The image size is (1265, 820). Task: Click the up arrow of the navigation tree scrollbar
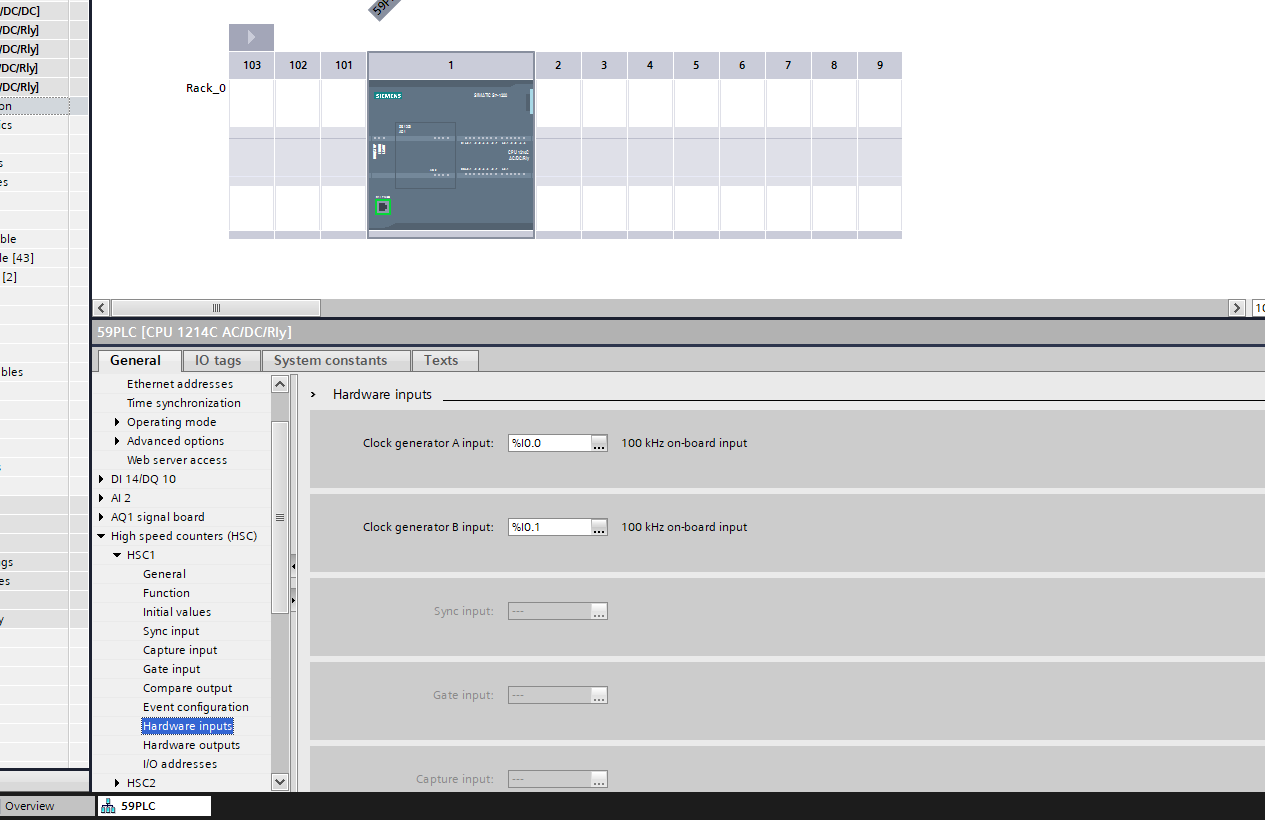[280, 384]
